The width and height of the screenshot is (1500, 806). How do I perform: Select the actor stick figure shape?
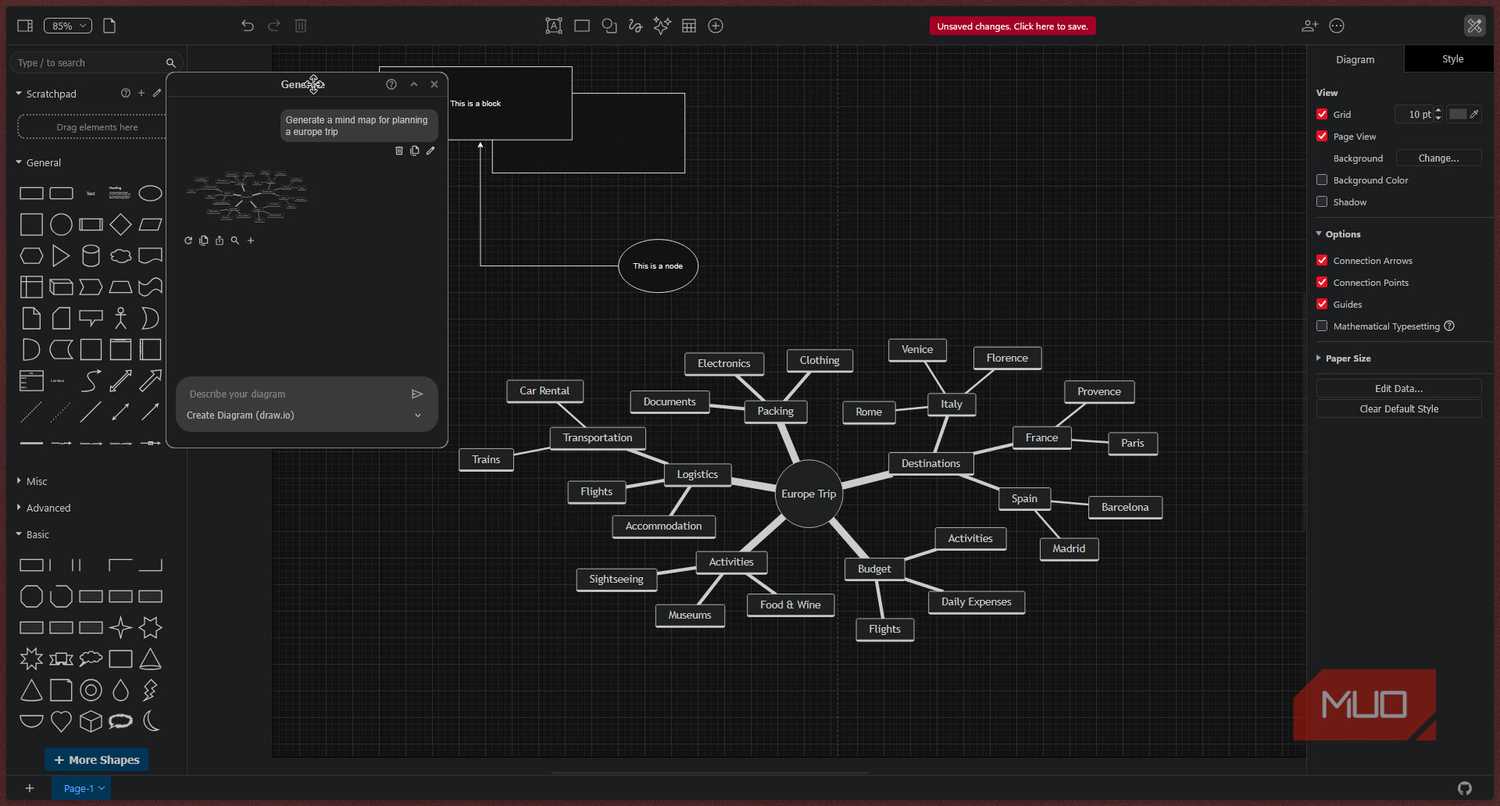point(120,318)
